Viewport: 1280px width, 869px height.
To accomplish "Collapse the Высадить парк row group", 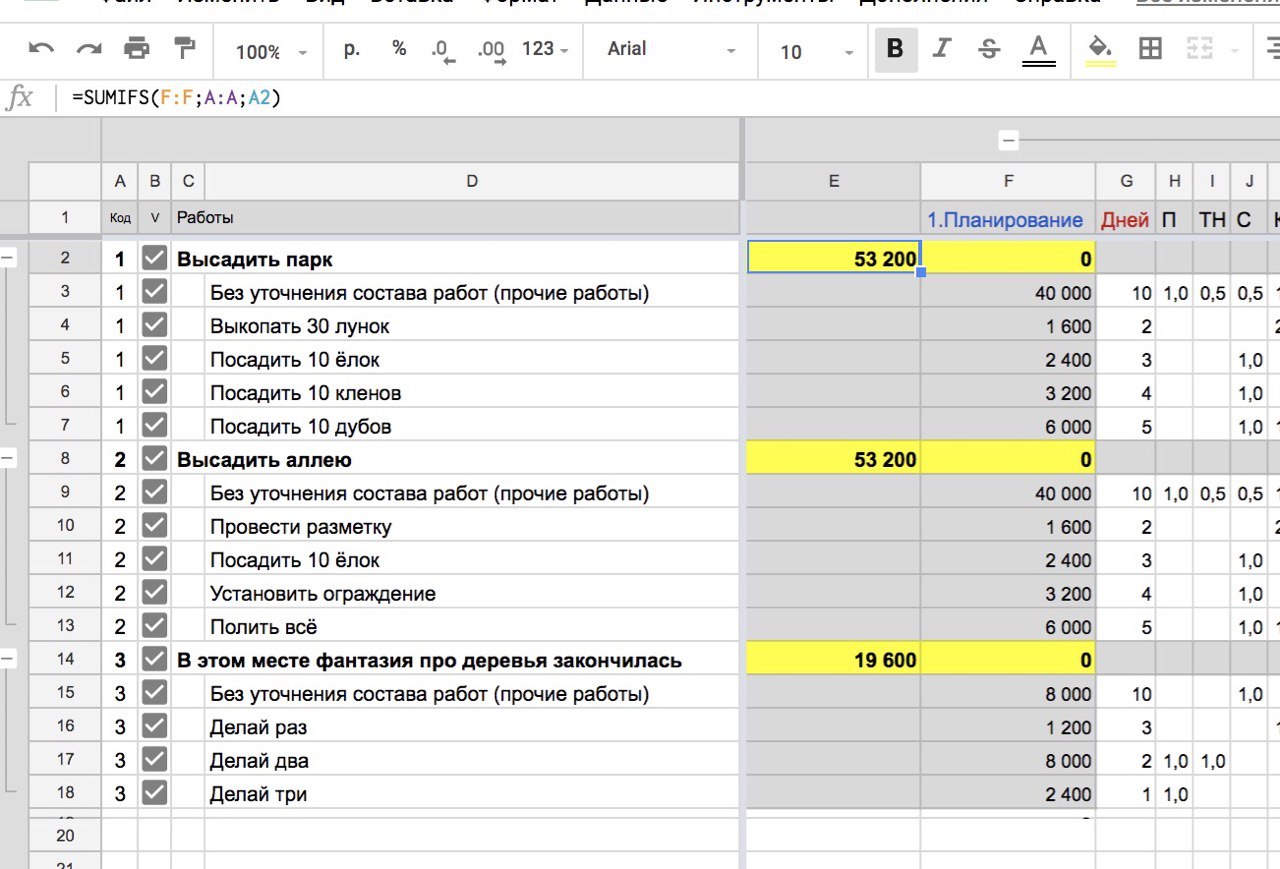I will 8,258.
